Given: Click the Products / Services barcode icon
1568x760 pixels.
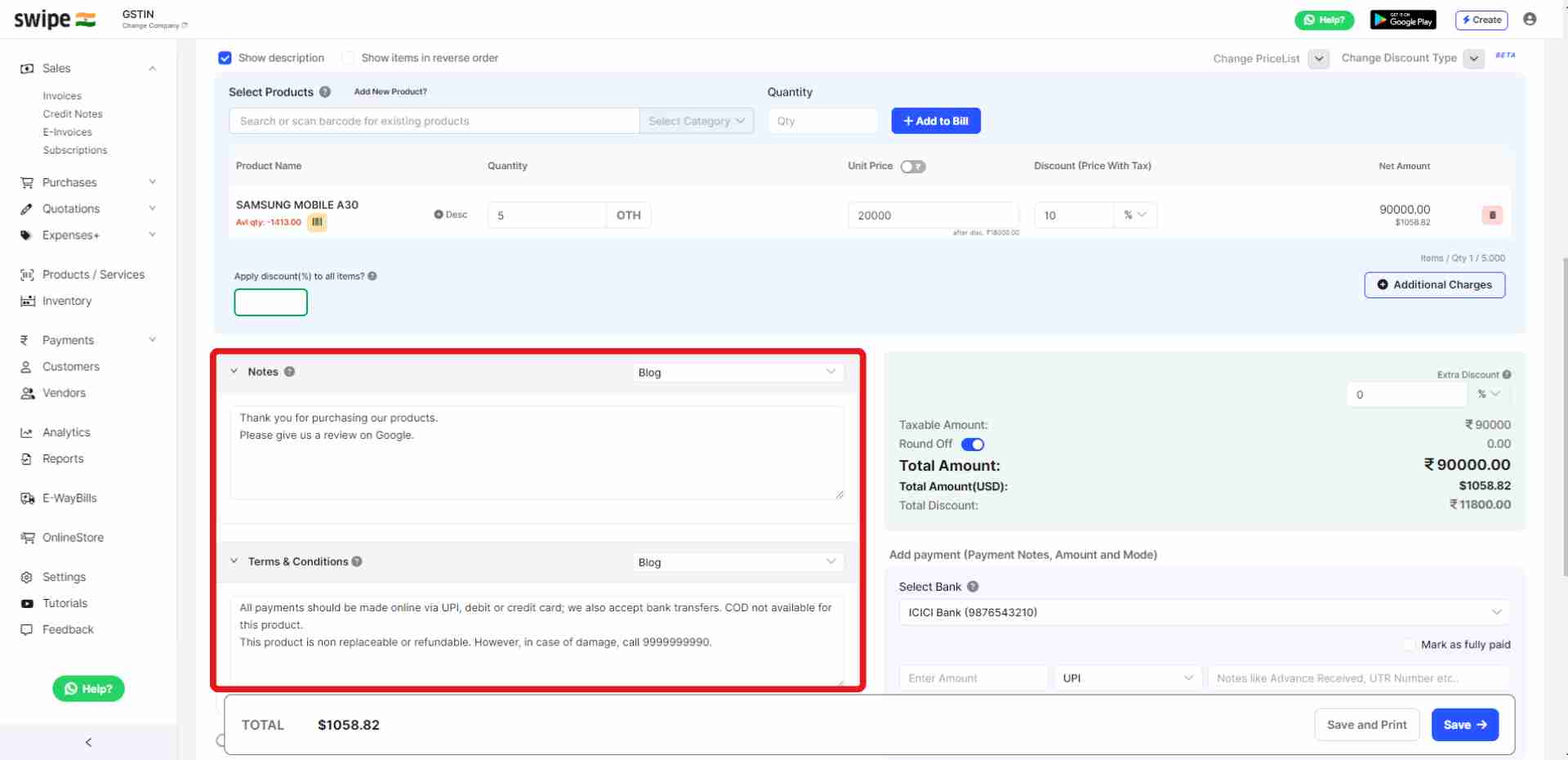Looking at the screenshot, I should [27, 275].
